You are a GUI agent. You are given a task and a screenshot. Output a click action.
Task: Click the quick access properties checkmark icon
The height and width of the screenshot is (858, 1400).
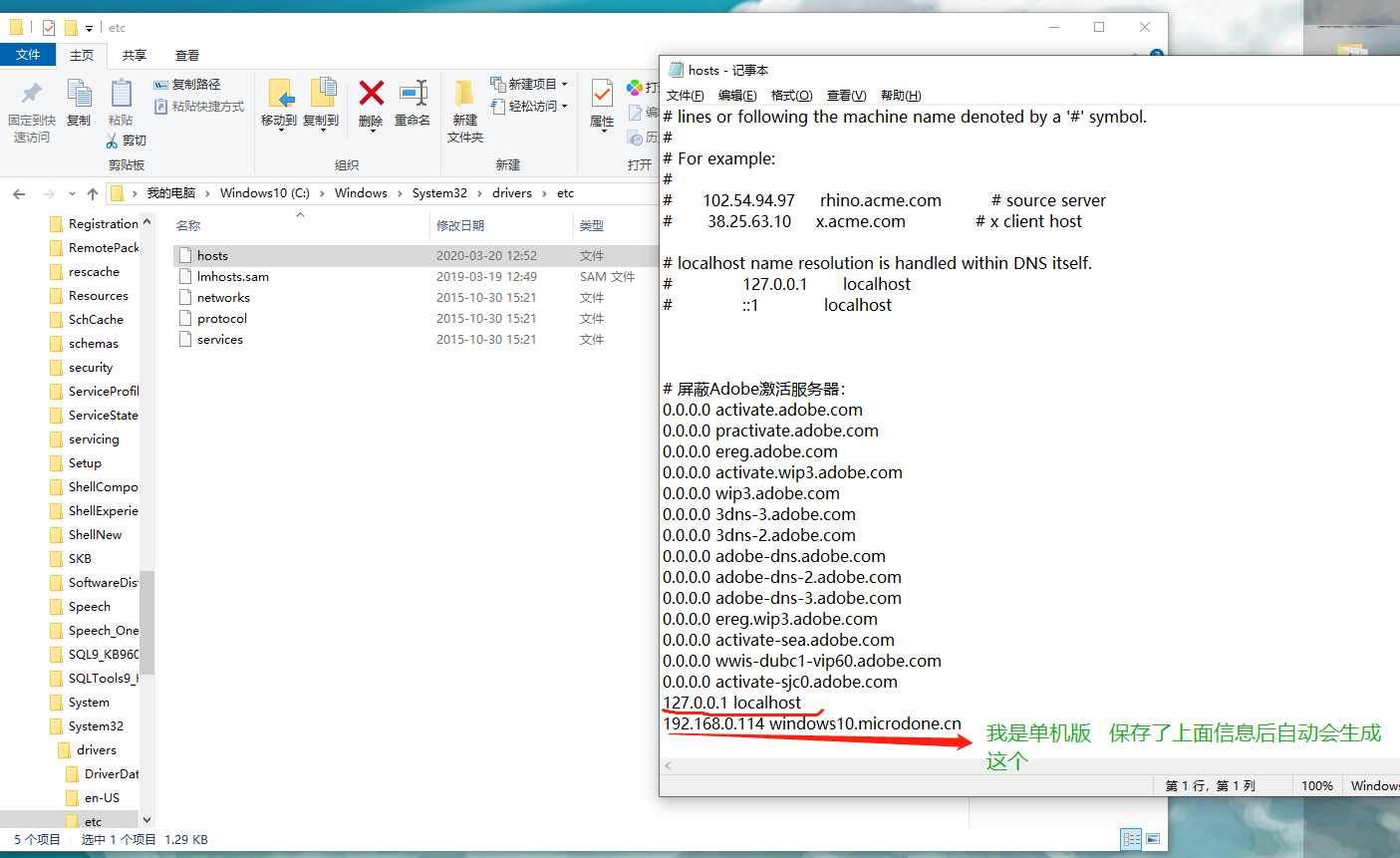tap(49, 28)
